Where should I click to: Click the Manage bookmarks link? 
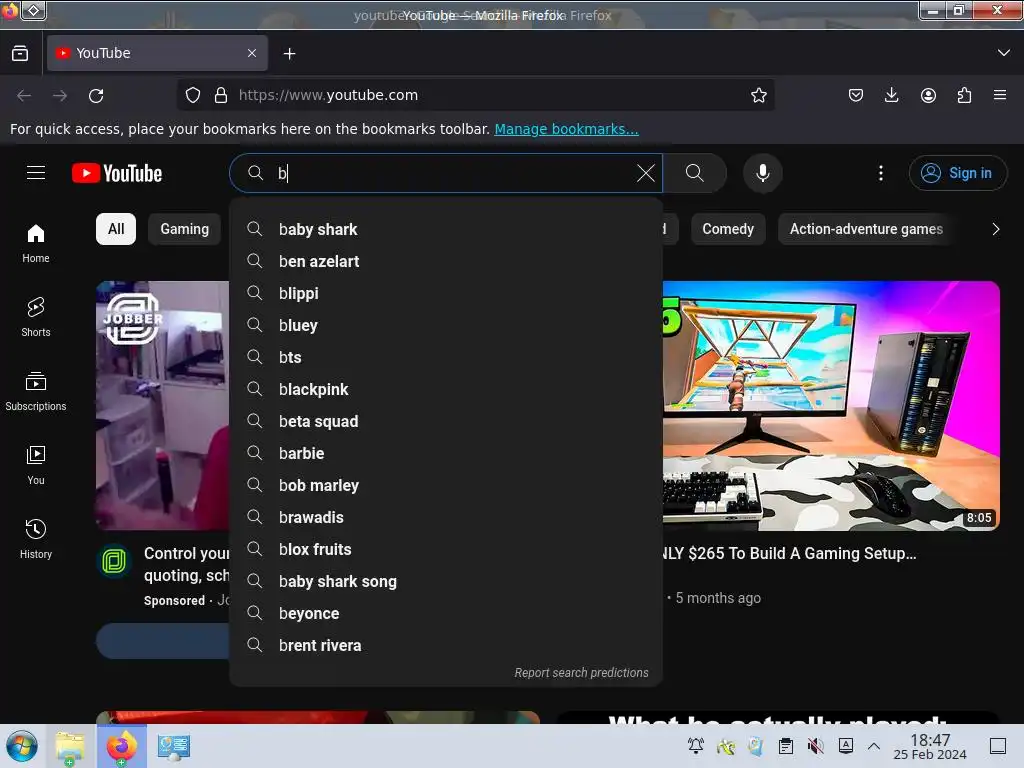click(566, 129)
